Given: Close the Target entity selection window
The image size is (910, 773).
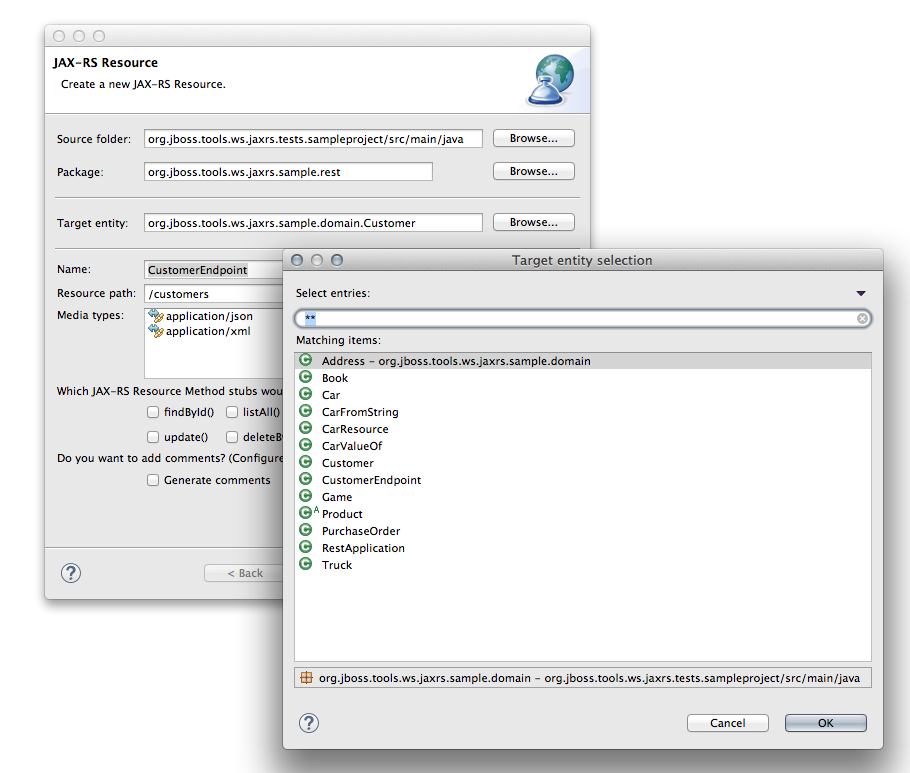Looking at the screenshot, I should (x=297, y=260).
